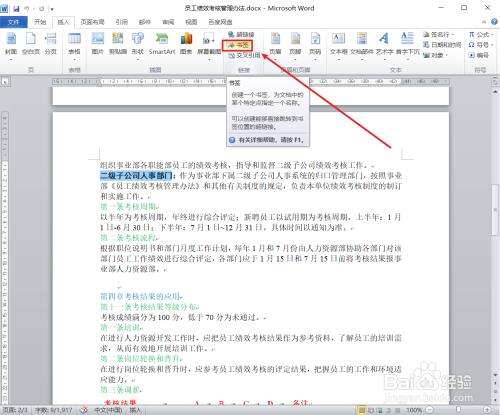Switch to the Page Layout (页面布局) tab
Screen dimensions: 500x415
pyautogui.click(x=93, y=22)
